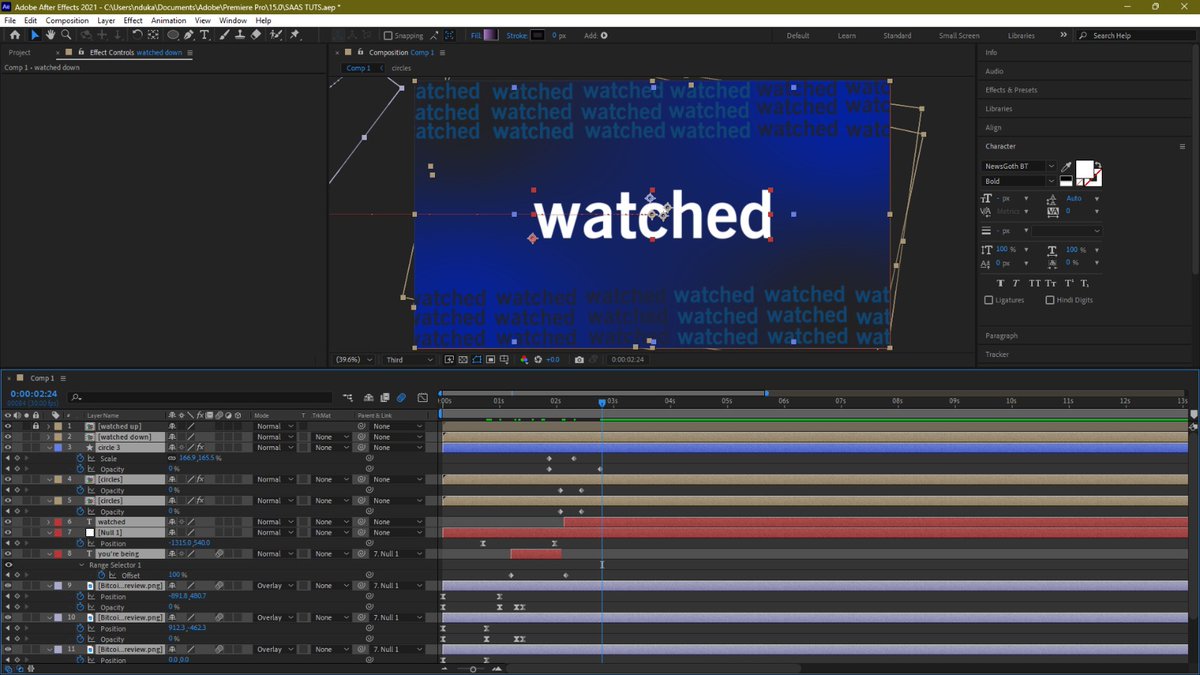Select the Hand tool

click(50, 35)
